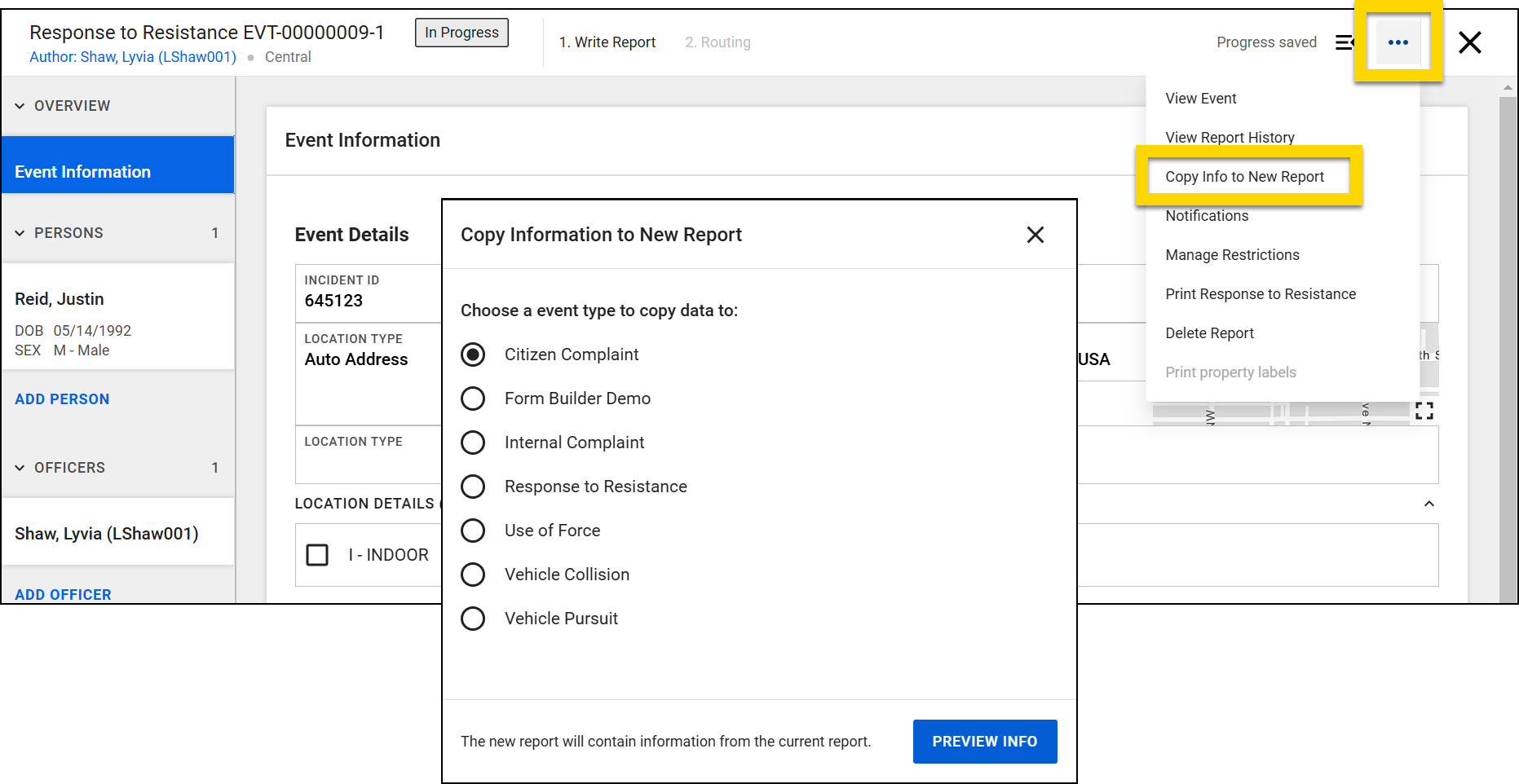Choose Vehicle Pursuit as the event type
The height and width of the screenshot is (784, 1519).
pos(473,619)
